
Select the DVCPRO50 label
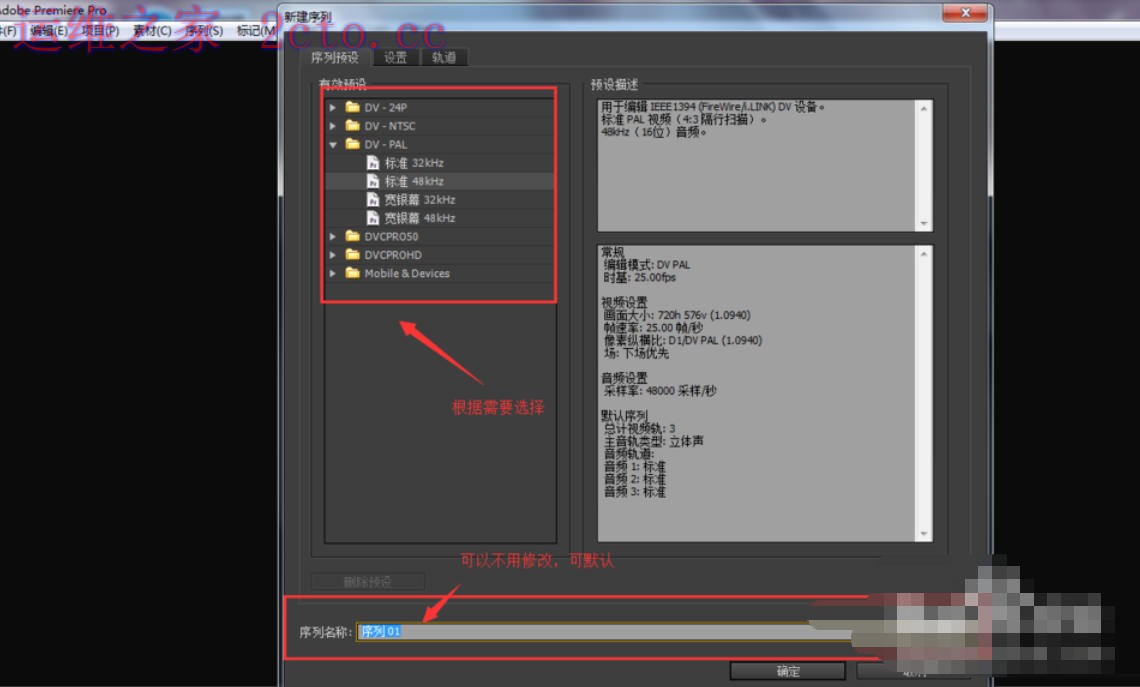point(391,236)
